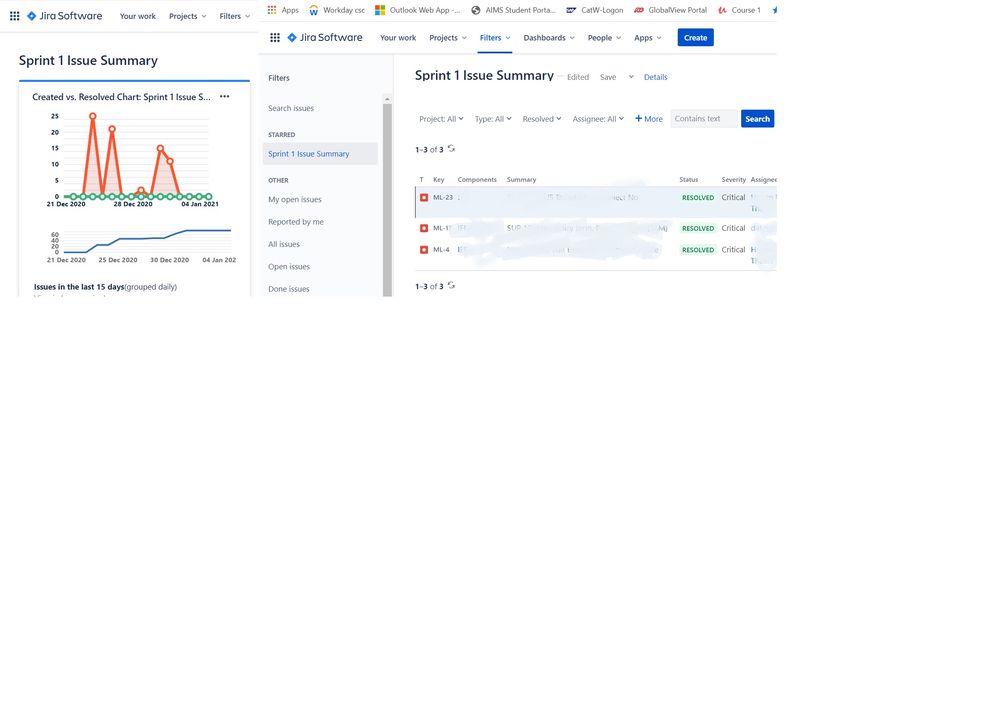Refresh results icon beside top 1-3 of 3
This screenshot has height=706, width=999.
[451, 148]
